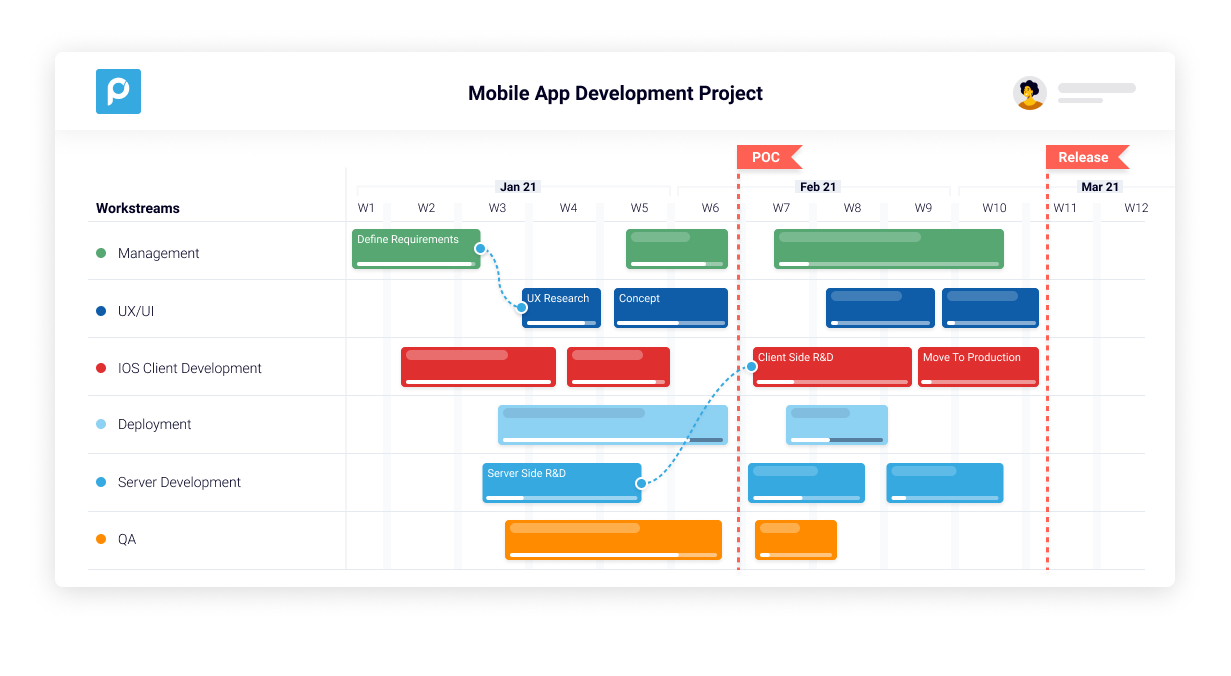This screenshot has height=676, width=1231.
Task: Open the UX Research task bar
Action: [x=561, y=308]
